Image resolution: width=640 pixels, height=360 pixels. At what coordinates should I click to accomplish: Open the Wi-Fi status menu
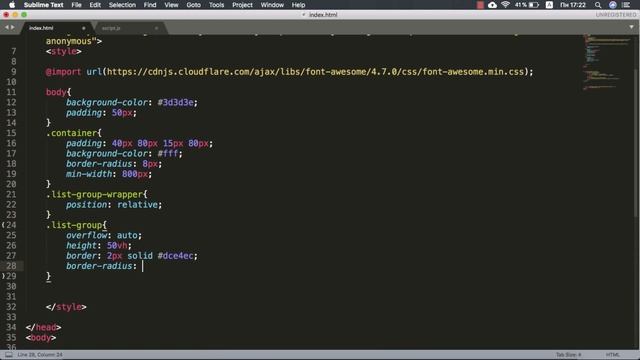(x=505, y=5)
